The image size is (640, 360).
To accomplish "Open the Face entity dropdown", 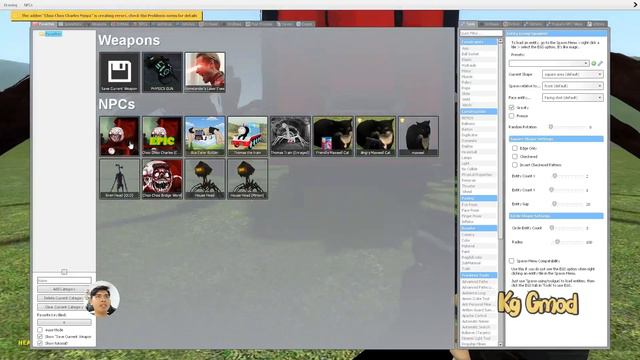I will [573, 98].
